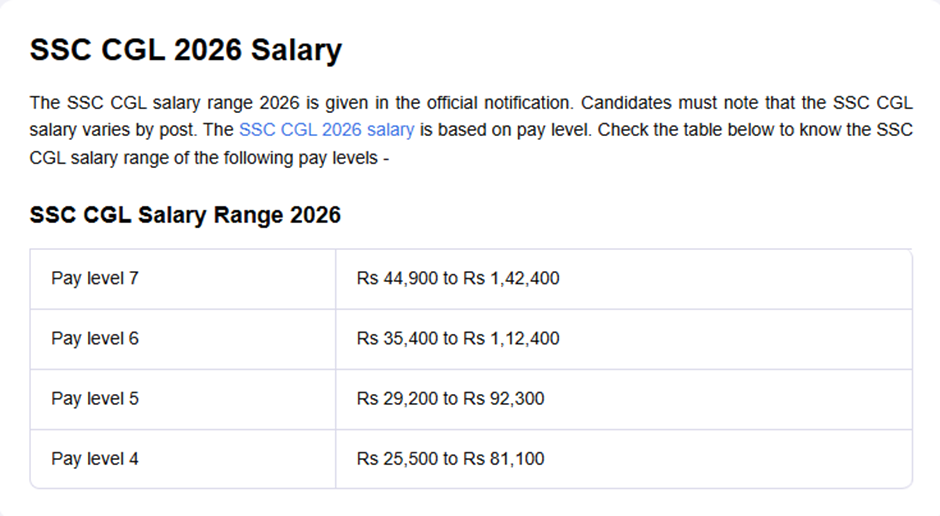Click the Rs 35,400 to Rs 1,12,400 cell
940x516 pixels.
(x=624, y=339)
